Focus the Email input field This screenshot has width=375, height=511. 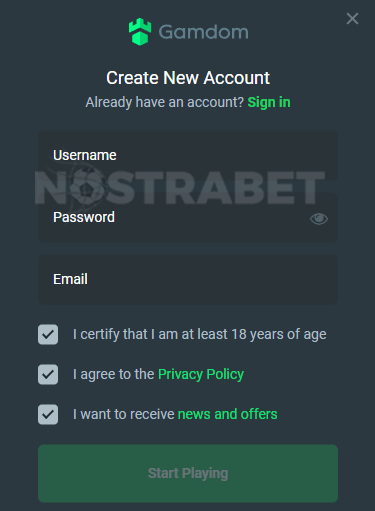point(188,279)
